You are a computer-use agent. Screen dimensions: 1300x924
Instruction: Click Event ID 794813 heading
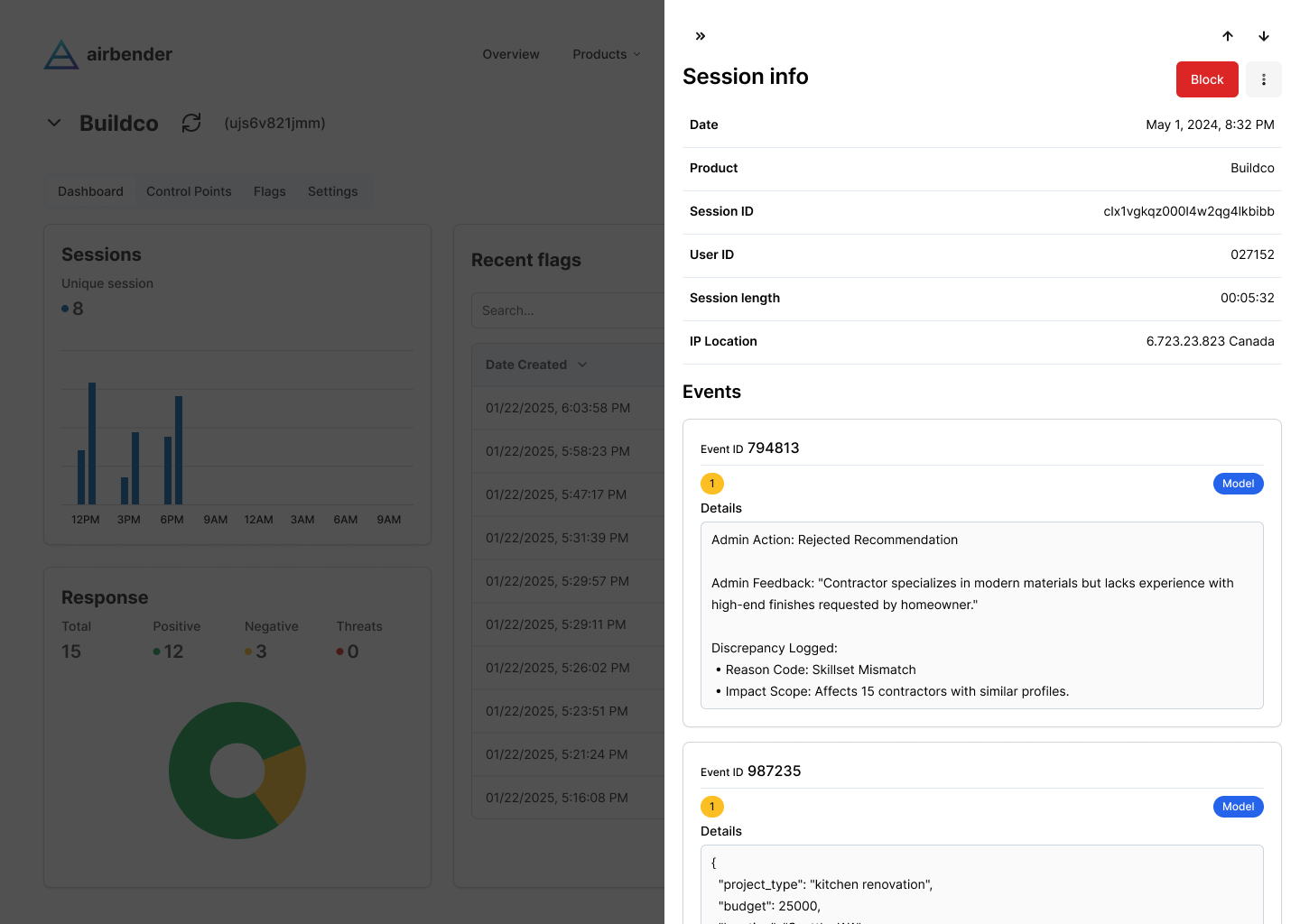click(x=750, y=448)
